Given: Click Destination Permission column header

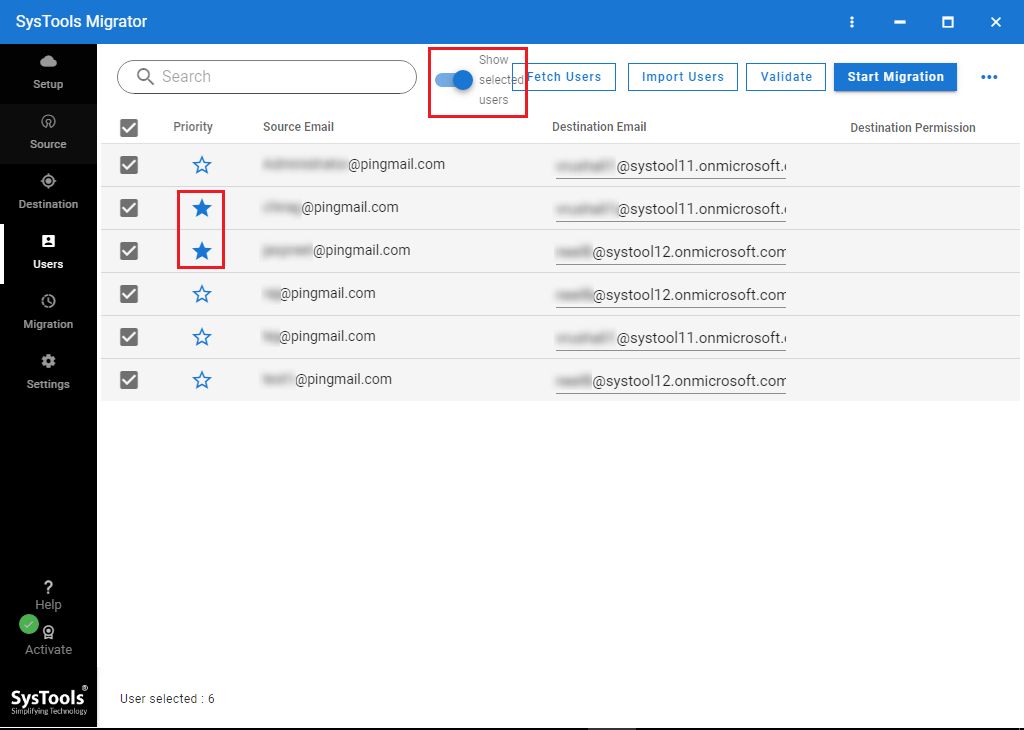Looking at the screenshot, I should pyautogui.click(x=912, y=128).
